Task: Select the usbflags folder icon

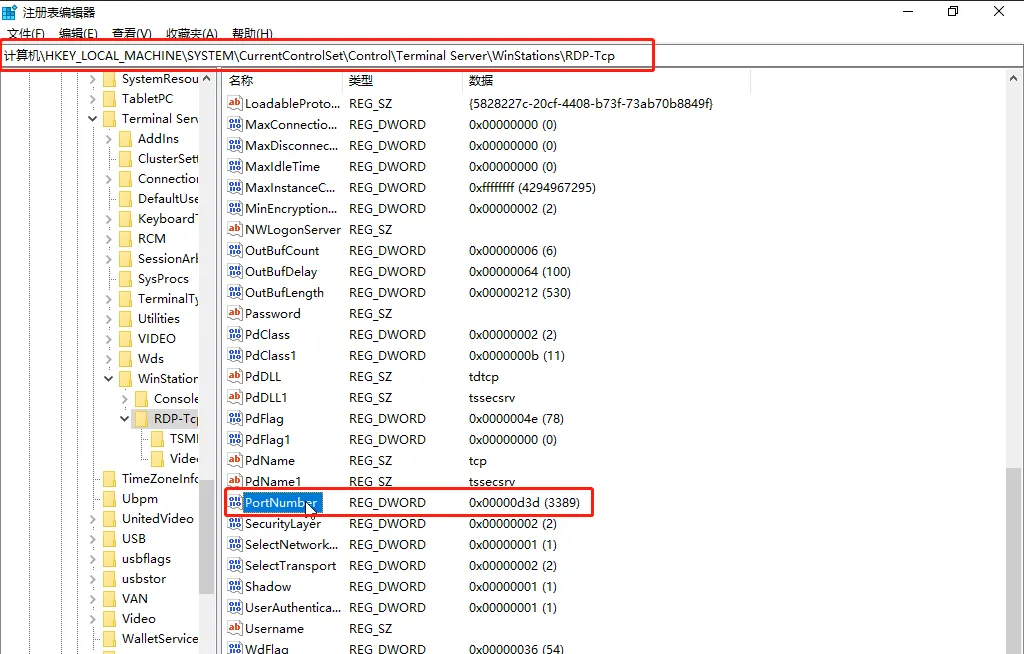Action: point(109,559)
